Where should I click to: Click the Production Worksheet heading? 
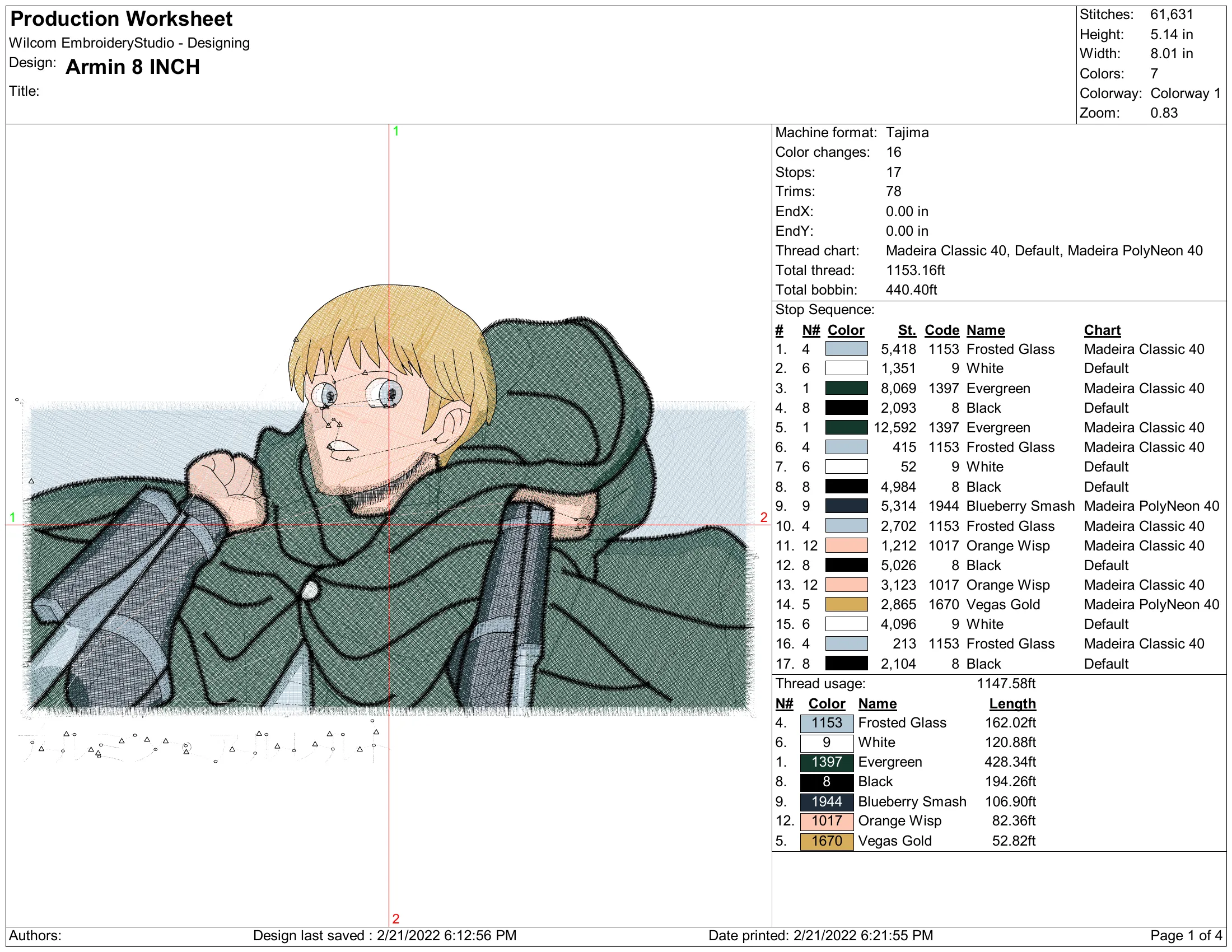coord(122,19)
